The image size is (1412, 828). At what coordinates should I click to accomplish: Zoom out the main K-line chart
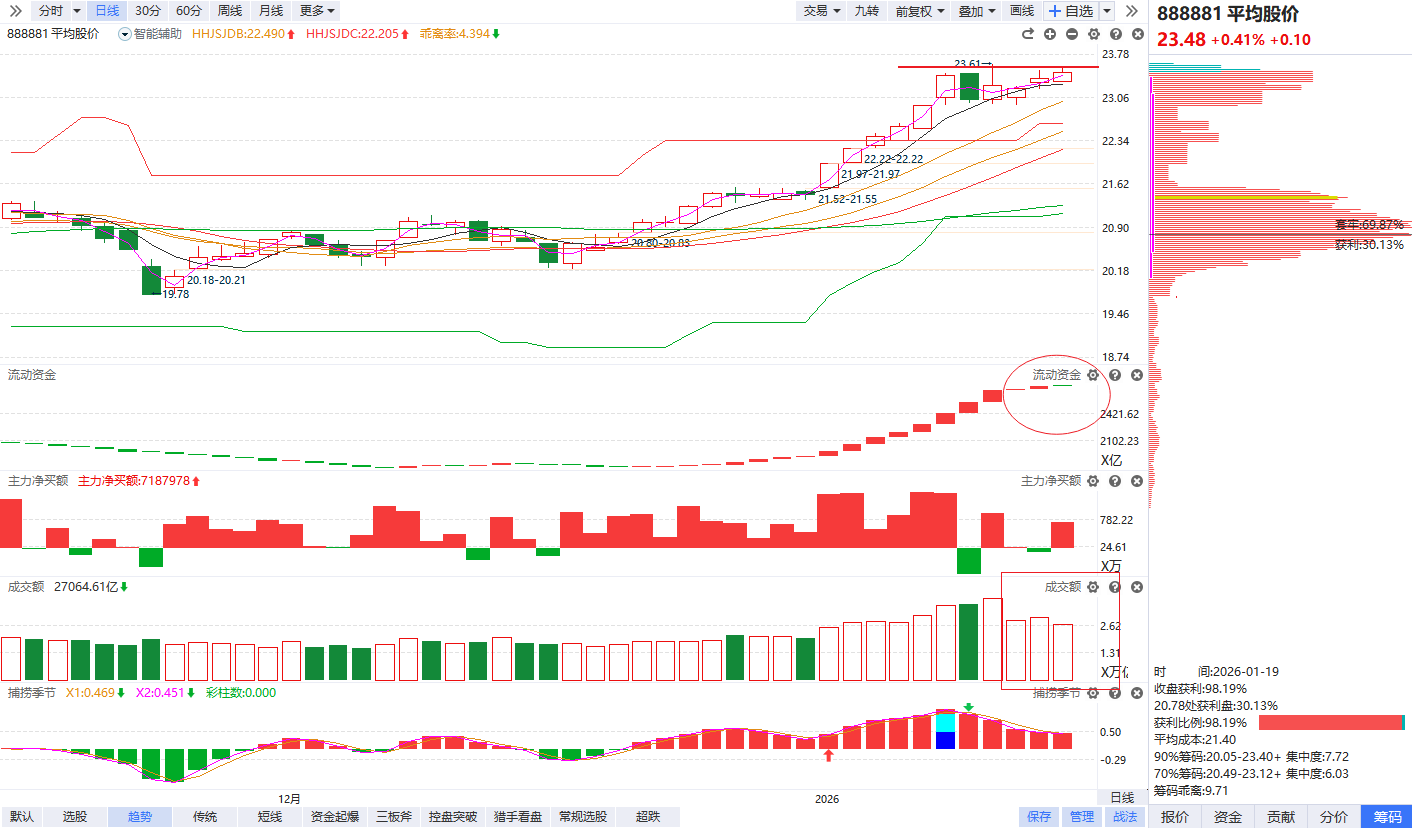(1072, 34)
